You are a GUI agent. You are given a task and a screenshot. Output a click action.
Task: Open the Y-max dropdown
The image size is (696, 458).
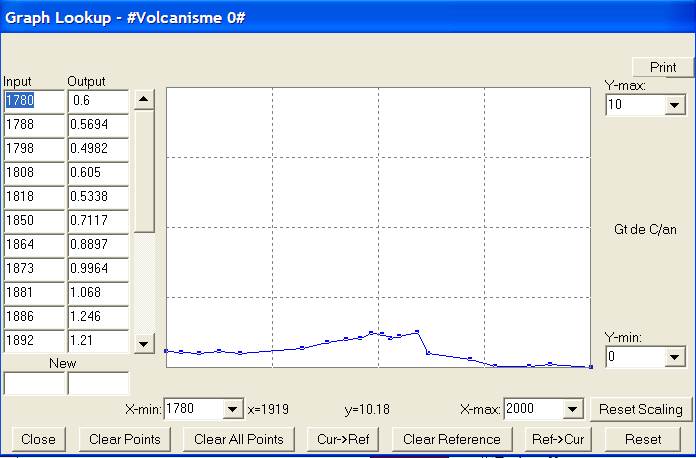coord(674,105)
